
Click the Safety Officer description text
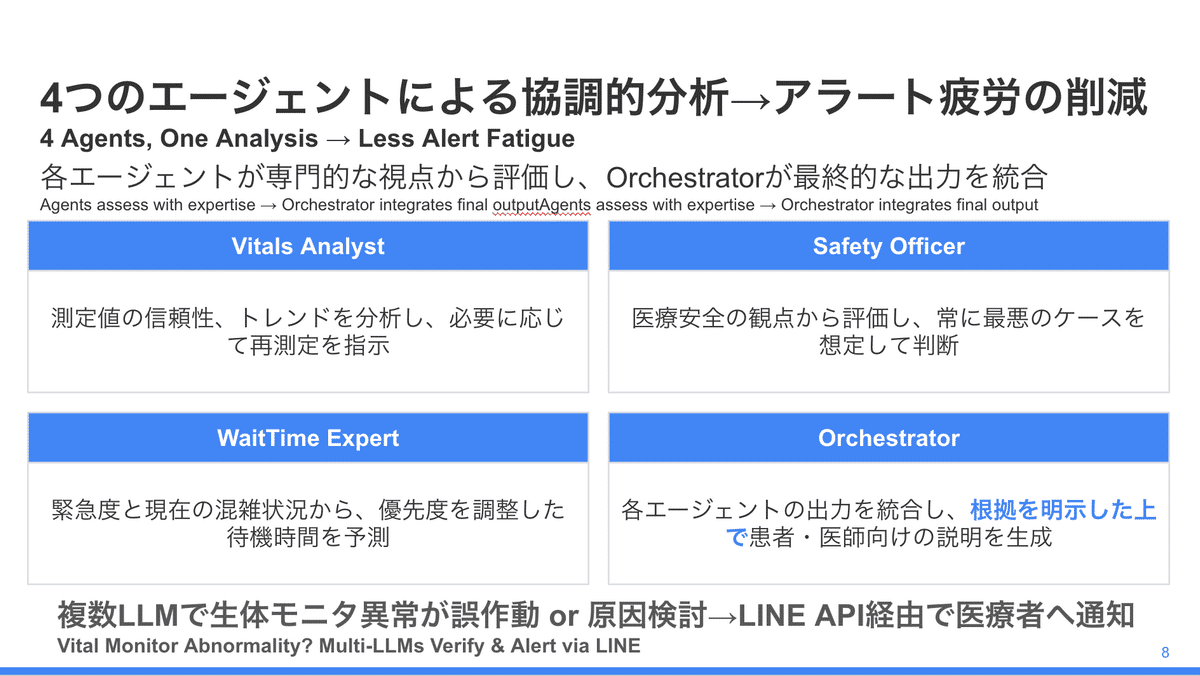coord(888,333)
